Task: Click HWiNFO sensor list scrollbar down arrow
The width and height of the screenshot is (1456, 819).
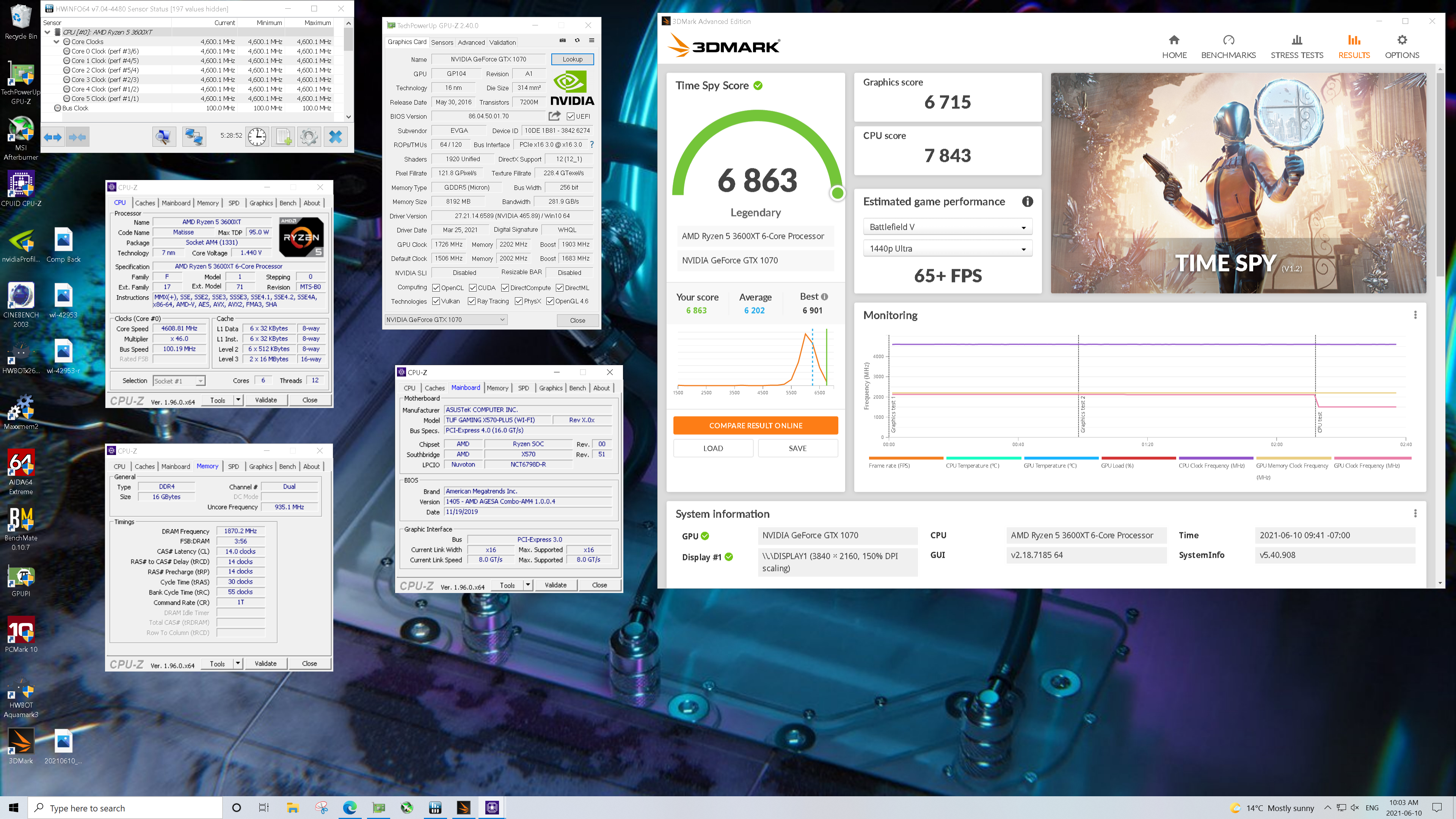Action: pos(348,116)
